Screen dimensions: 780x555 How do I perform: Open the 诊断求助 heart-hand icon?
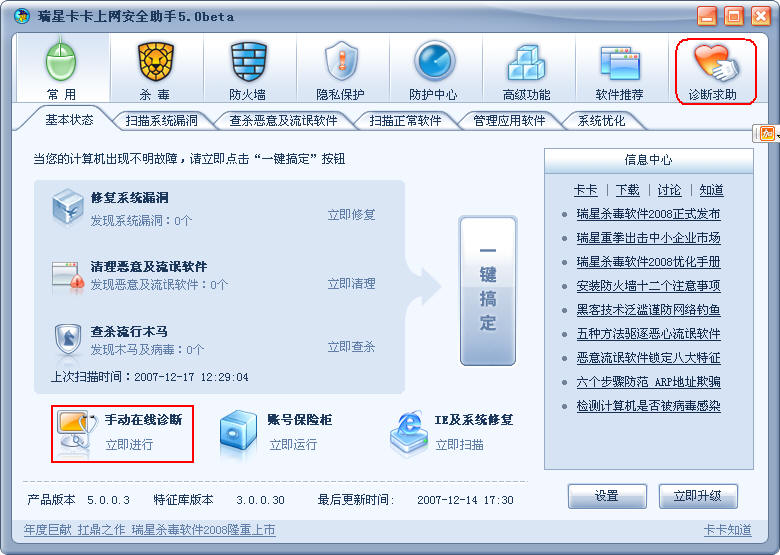(715, 63)
